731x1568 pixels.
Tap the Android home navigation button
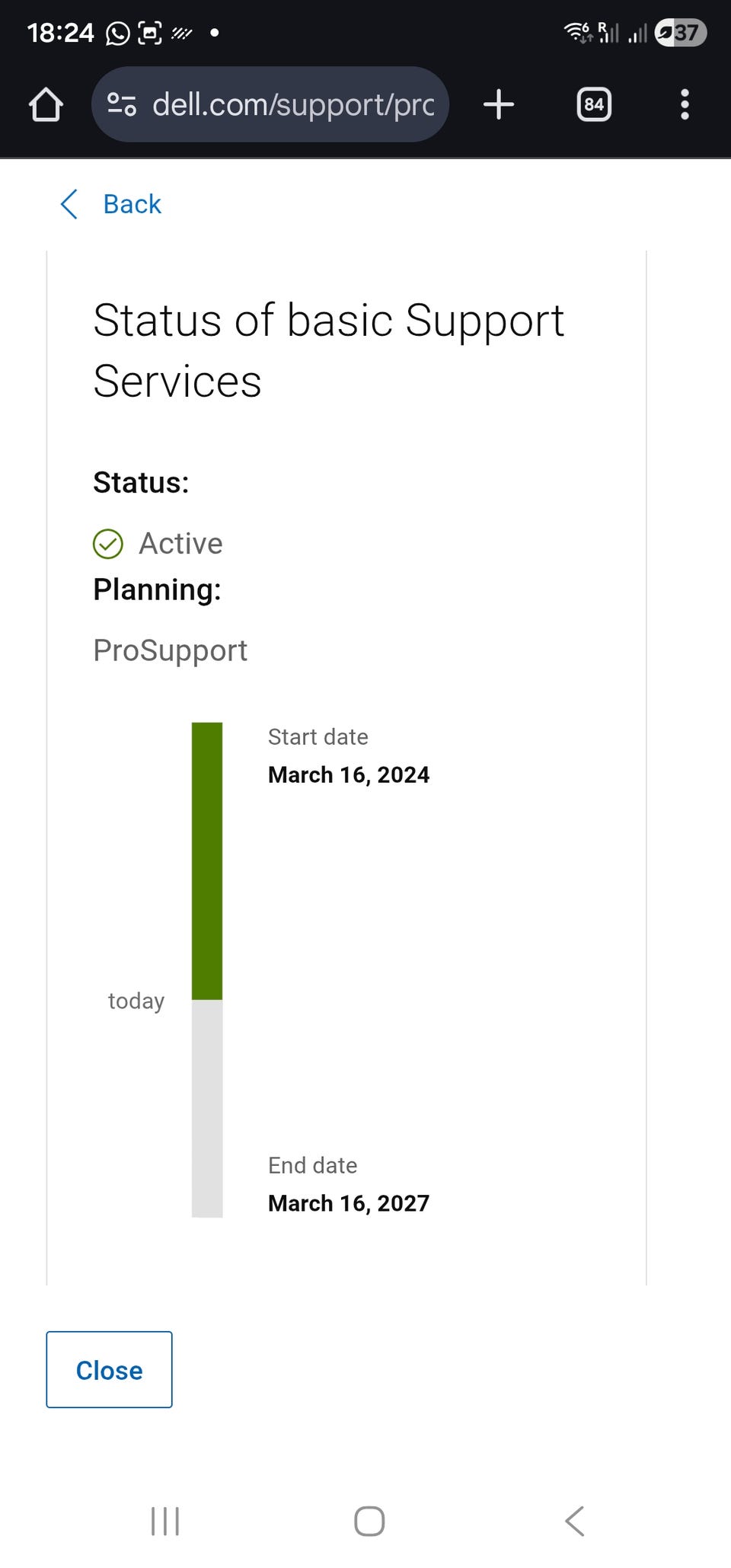[369, 1522]
